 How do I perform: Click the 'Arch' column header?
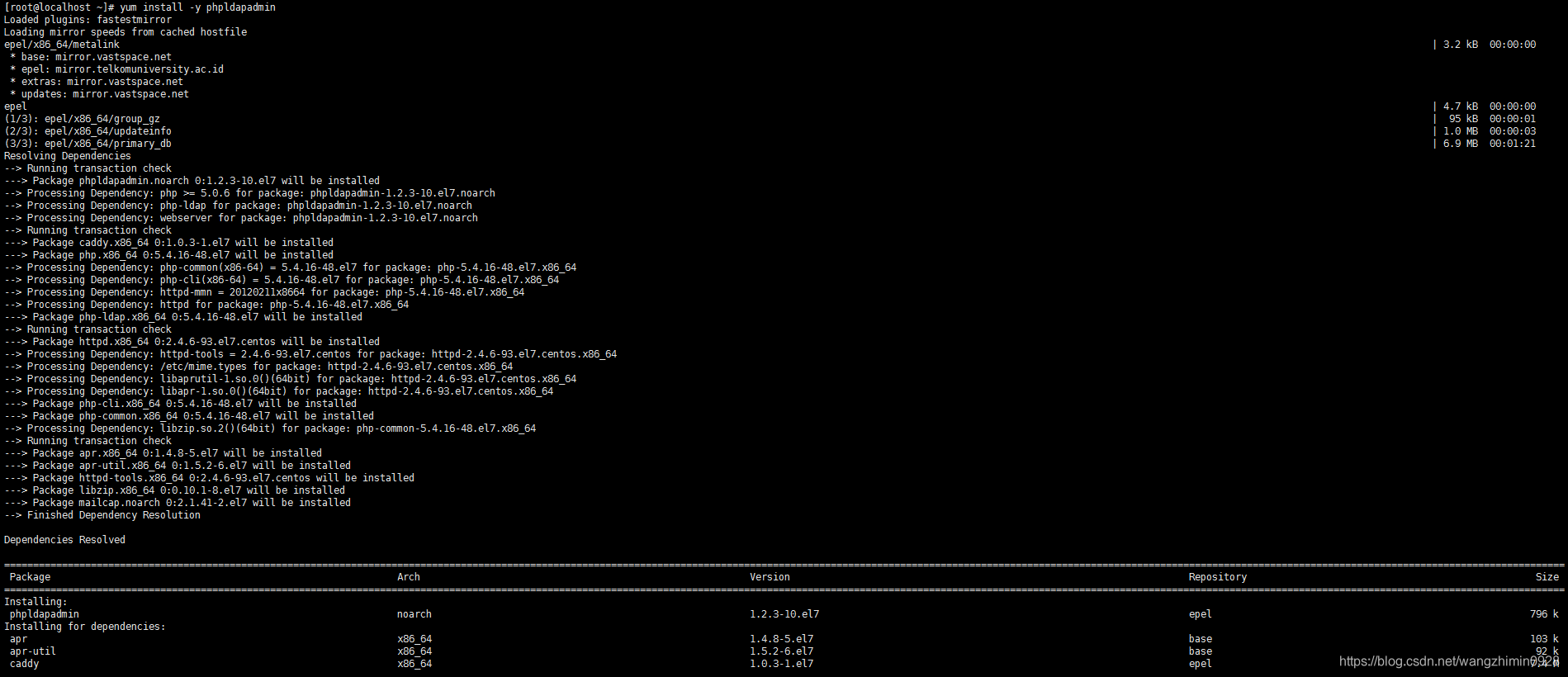click(409, 577)
